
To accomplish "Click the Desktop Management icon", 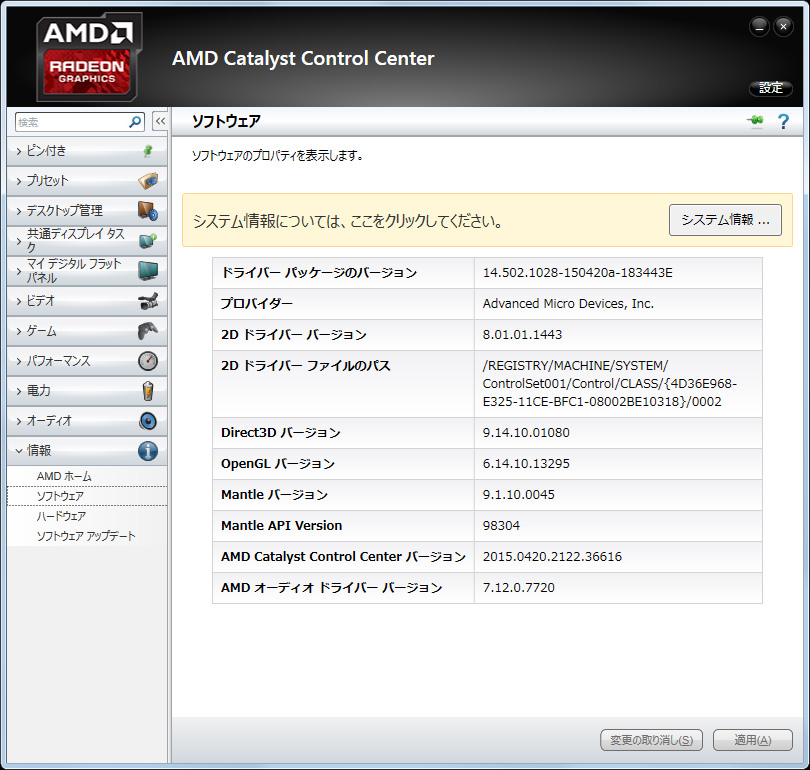I will [148, 211].
